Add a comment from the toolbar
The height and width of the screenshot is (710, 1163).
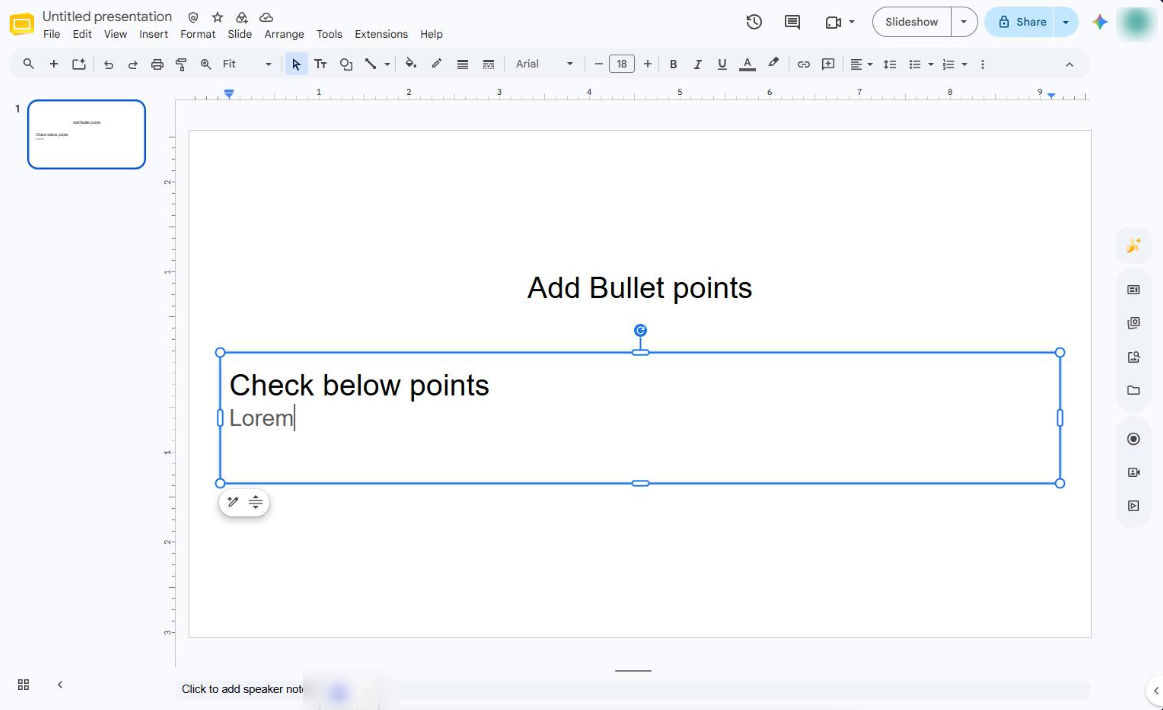[828, 65]
